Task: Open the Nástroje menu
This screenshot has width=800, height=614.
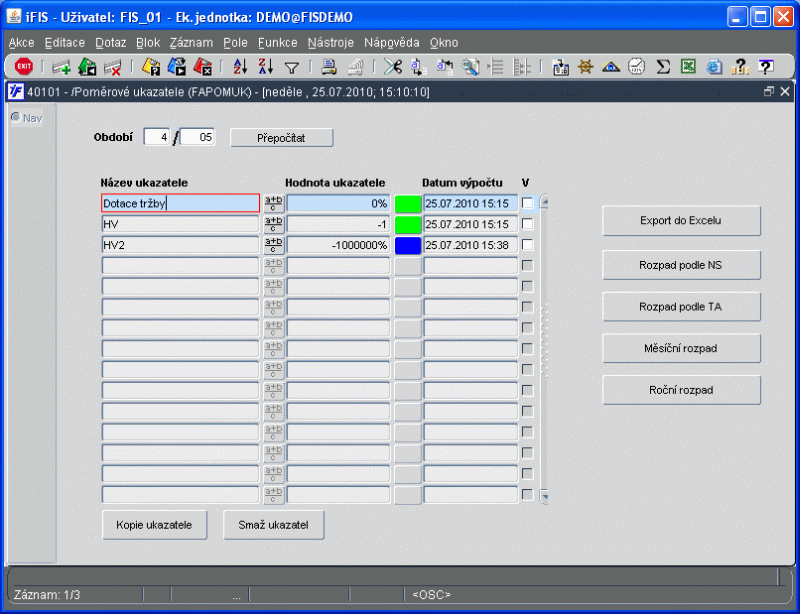Action: pyautogui.click(x=331, y=43)
